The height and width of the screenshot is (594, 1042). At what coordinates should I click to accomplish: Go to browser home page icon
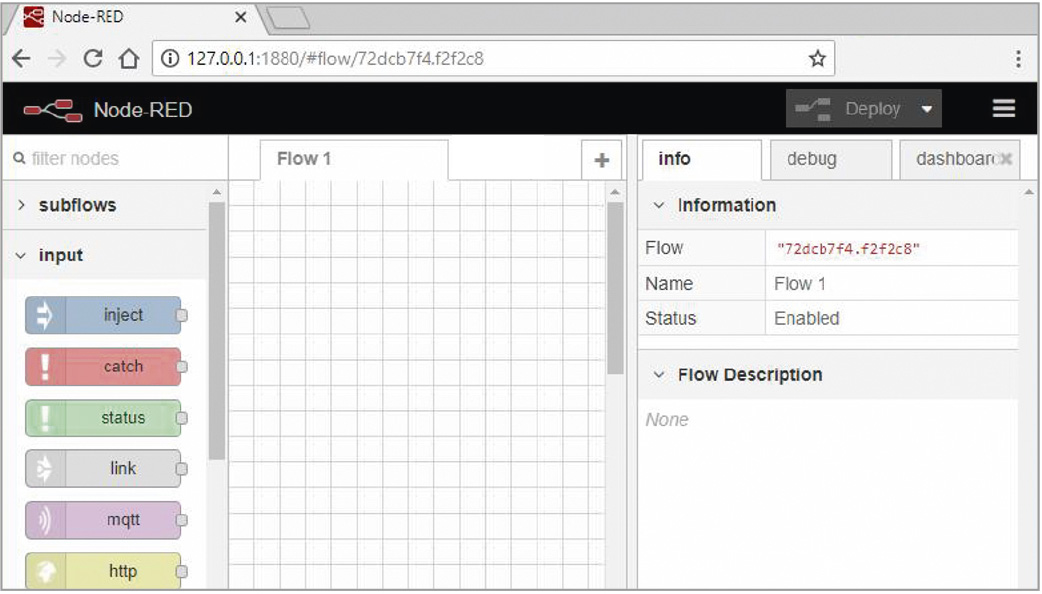coord(129,58)
